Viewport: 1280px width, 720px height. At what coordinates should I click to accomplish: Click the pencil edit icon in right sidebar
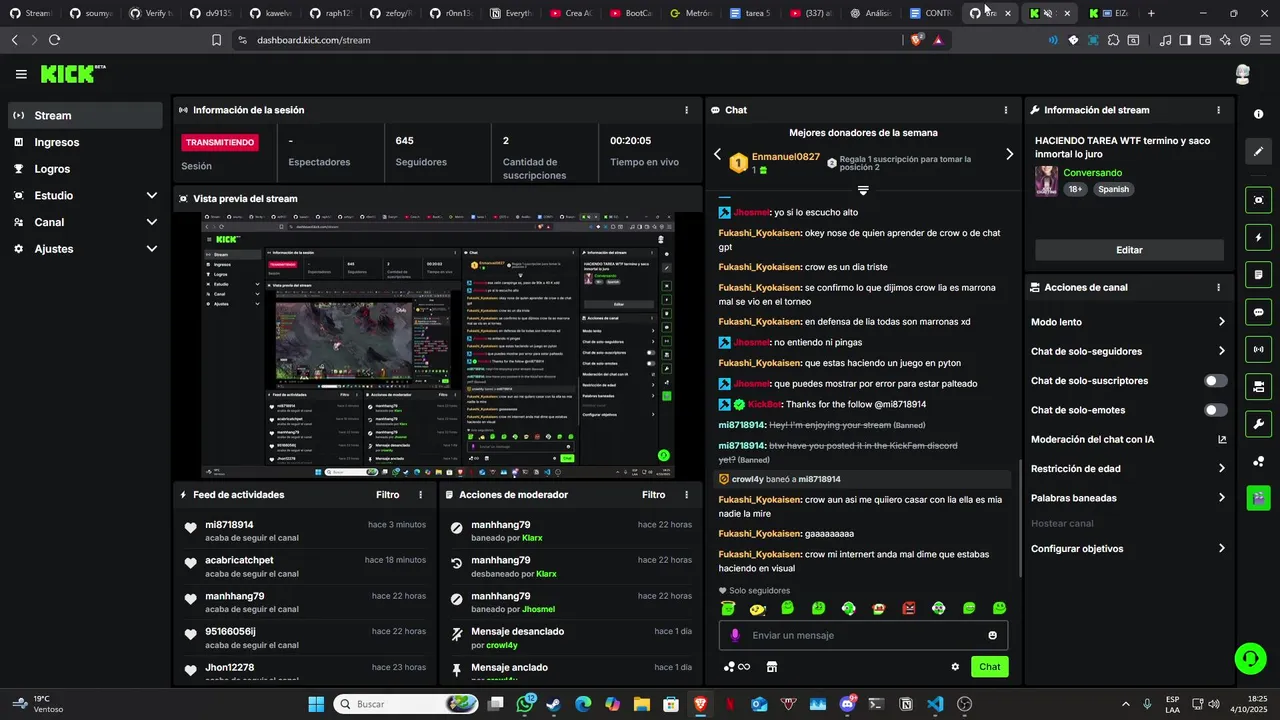(1258, 152)
